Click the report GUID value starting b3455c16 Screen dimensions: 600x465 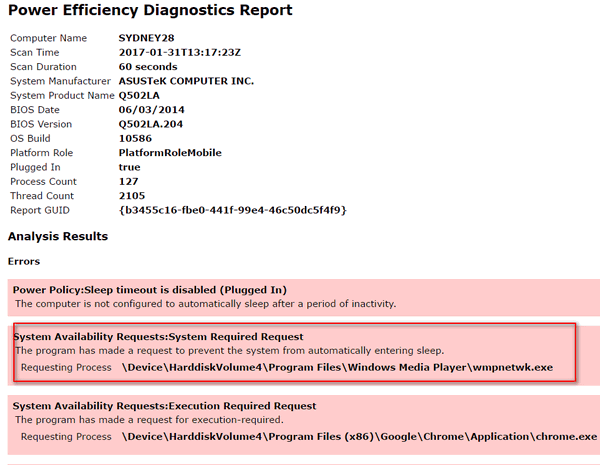click(233, 210)
